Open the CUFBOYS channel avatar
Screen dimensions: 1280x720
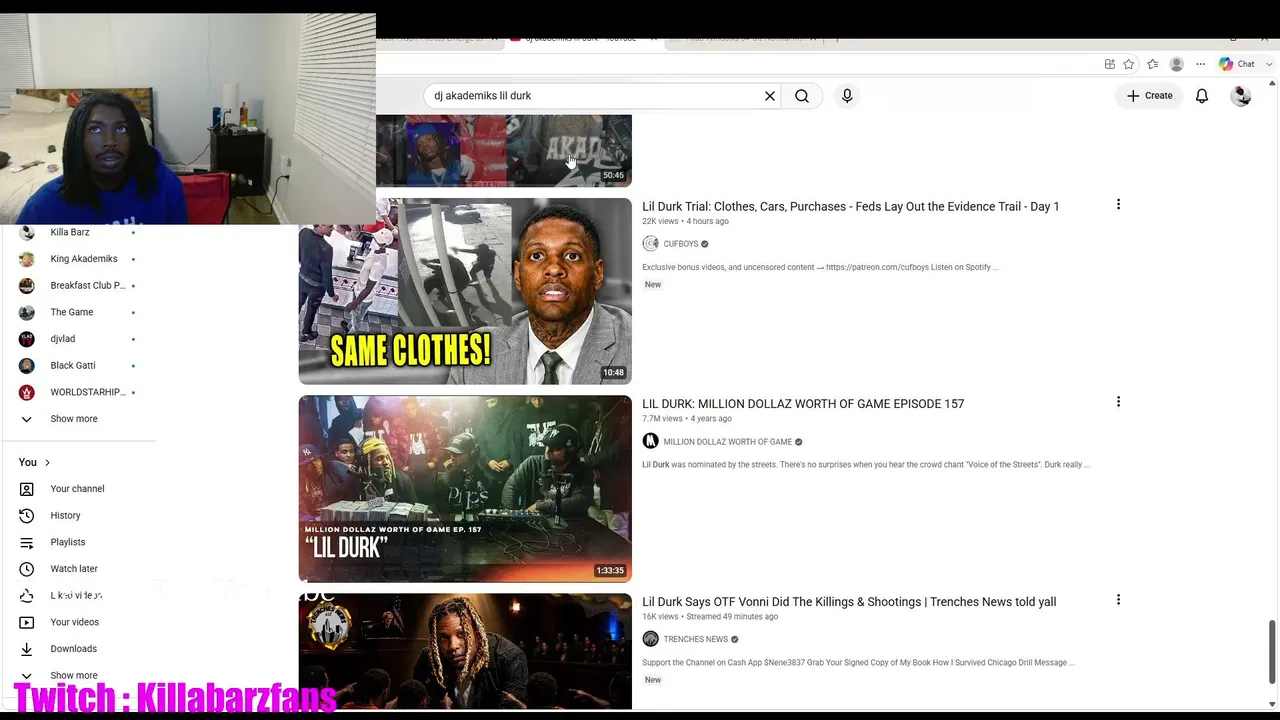(650, 244)
